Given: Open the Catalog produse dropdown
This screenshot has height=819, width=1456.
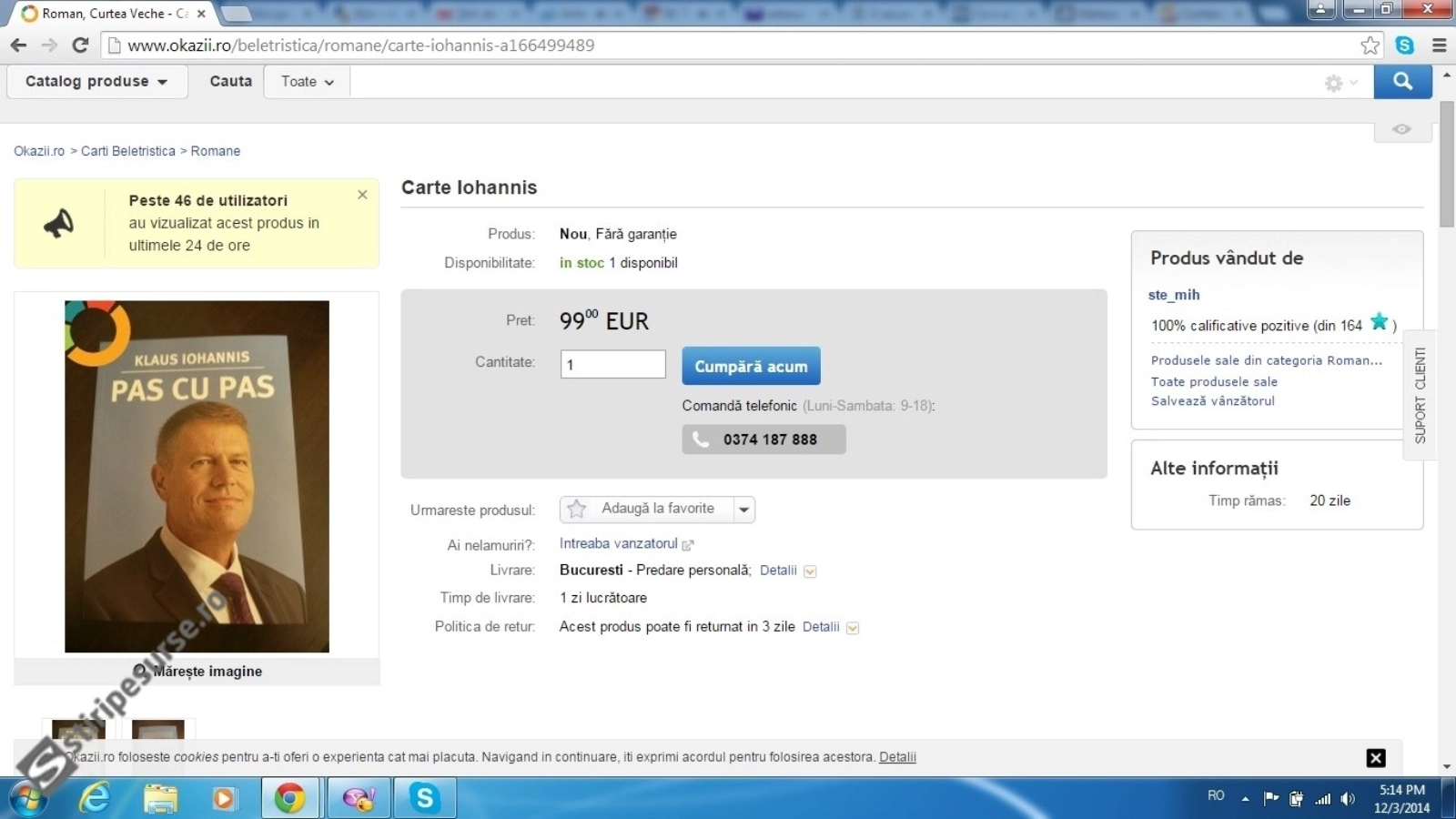Looking at the screenshot, I should 96,82.
